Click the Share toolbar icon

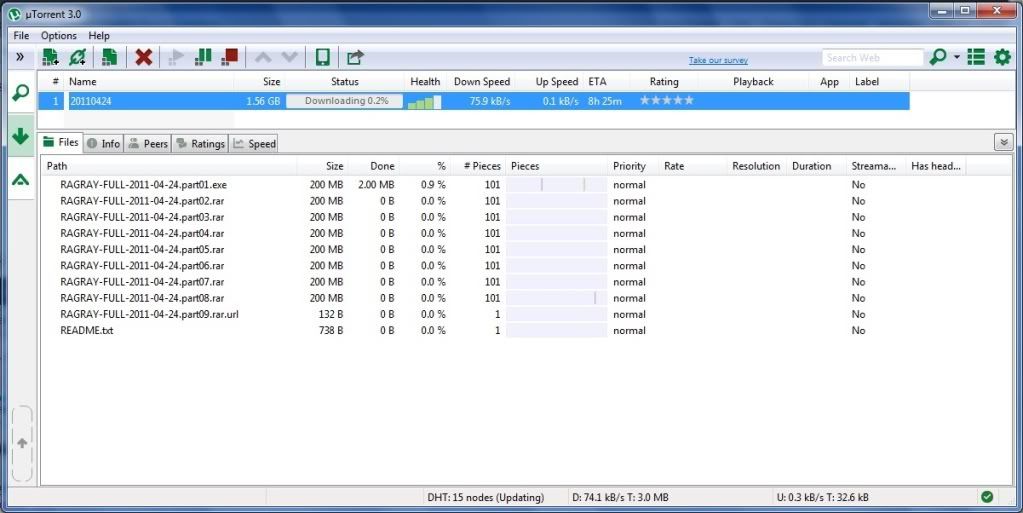354,57
